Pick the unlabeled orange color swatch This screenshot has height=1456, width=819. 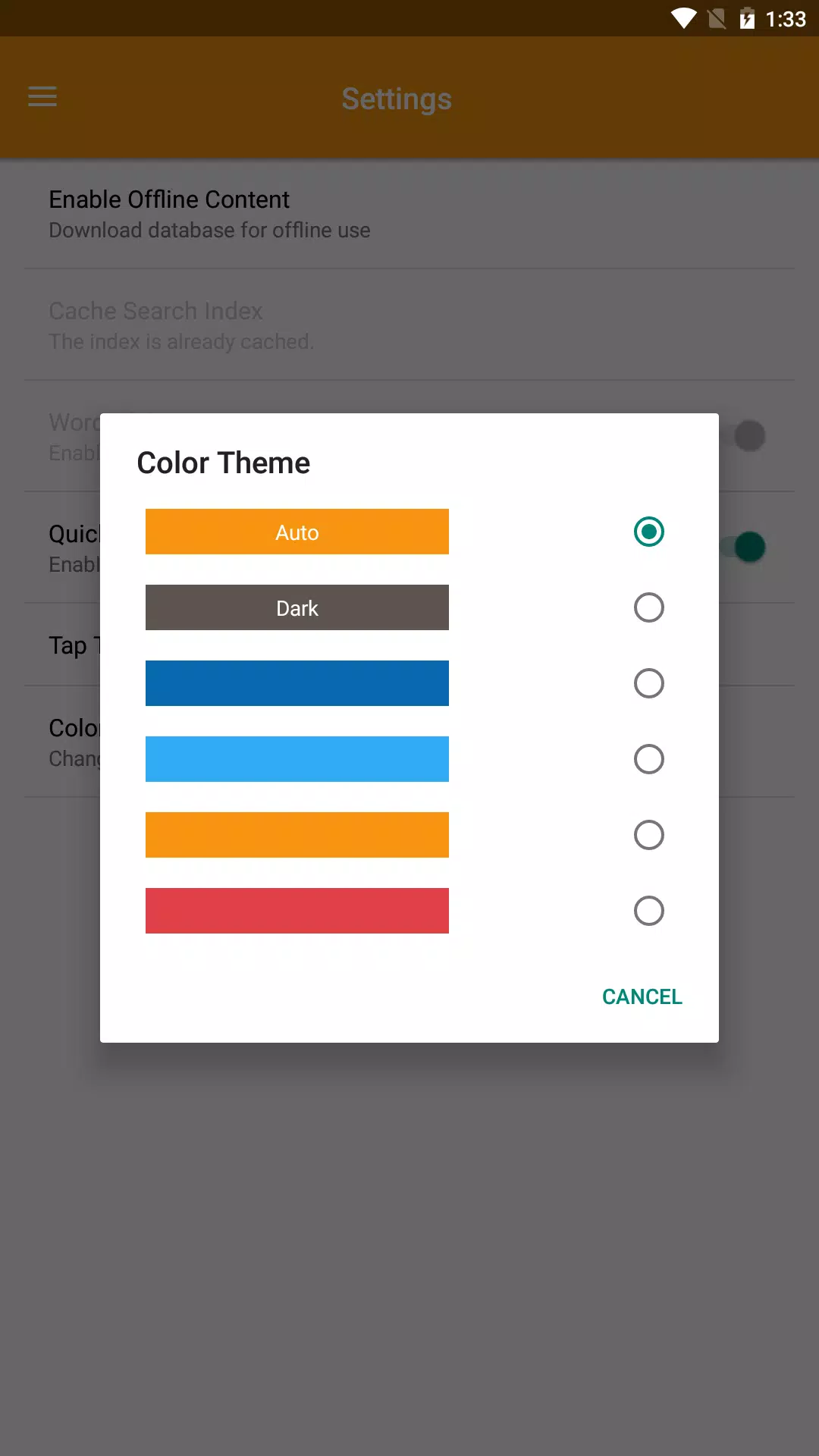(297, 835)
